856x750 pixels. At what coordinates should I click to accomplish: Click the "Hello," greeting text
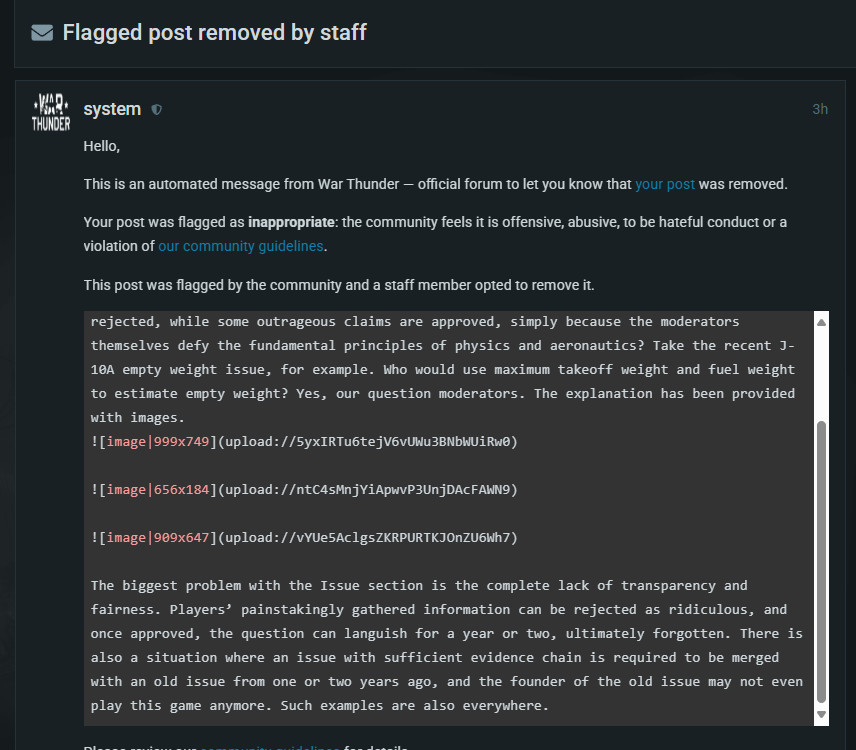click(102, 147)
